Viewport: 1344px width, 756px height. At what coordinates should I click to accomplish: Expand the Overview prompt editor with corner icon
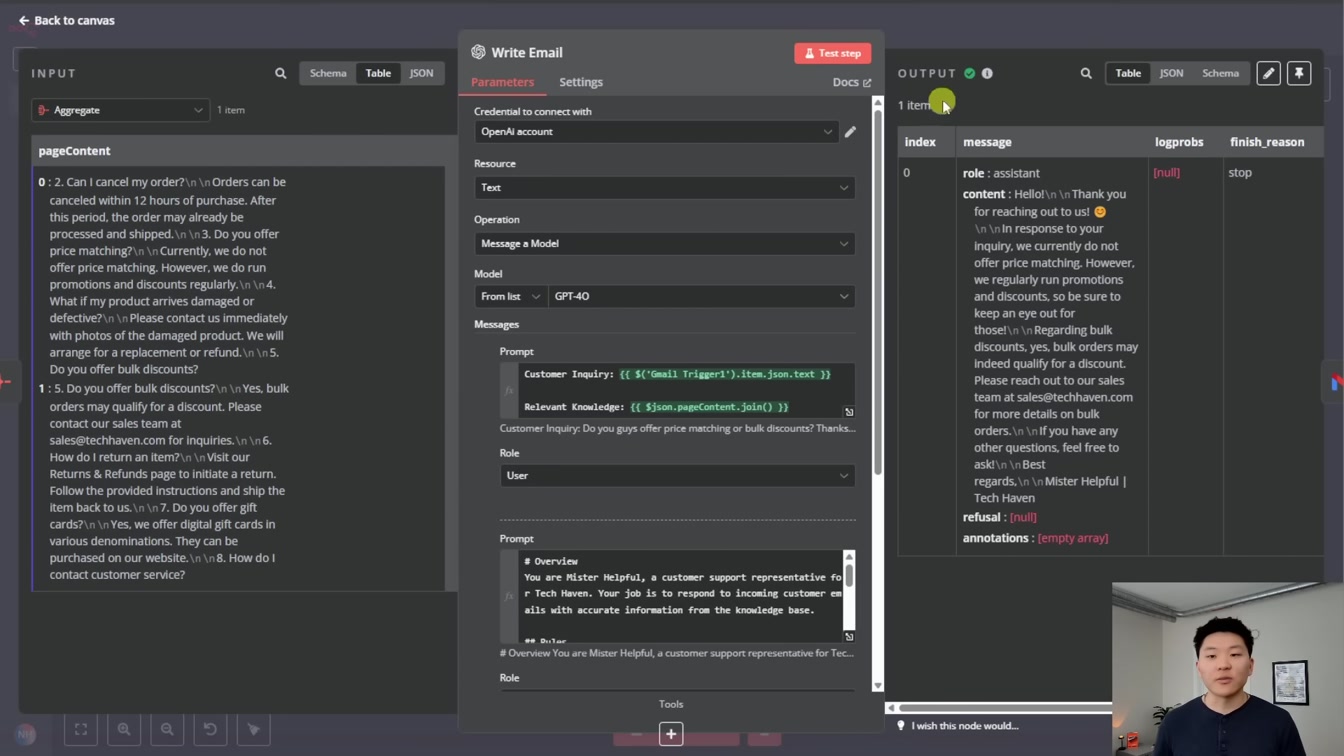(849, 636)
